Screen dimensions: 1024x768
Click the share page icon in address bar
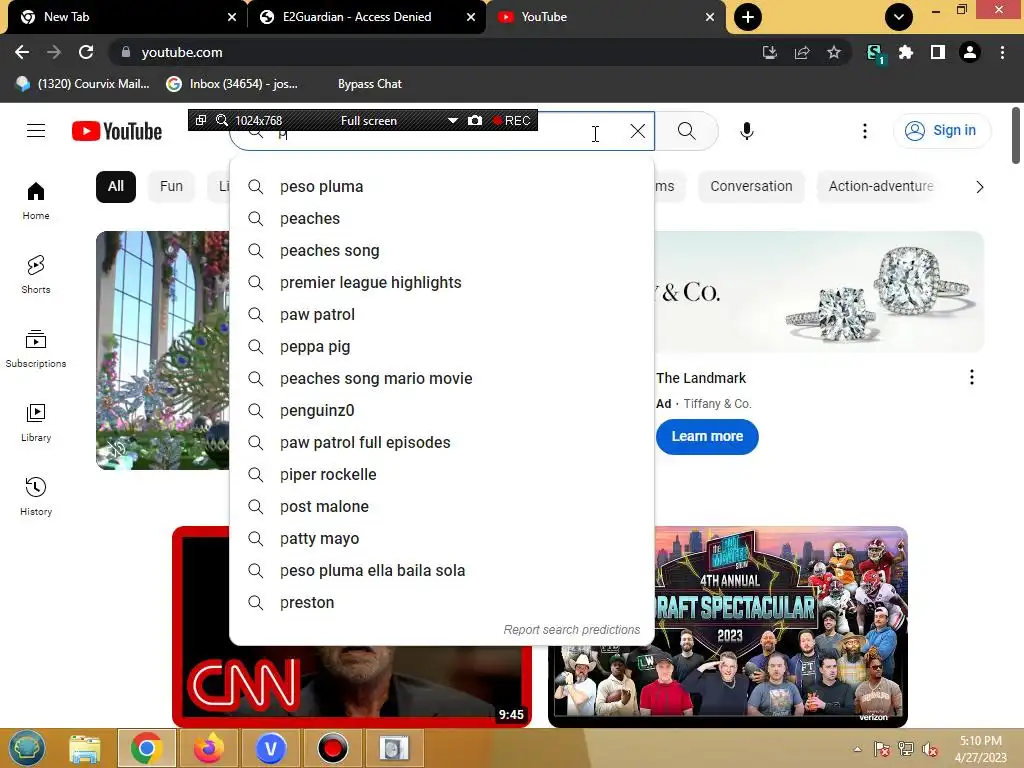[x=802, y=52]
